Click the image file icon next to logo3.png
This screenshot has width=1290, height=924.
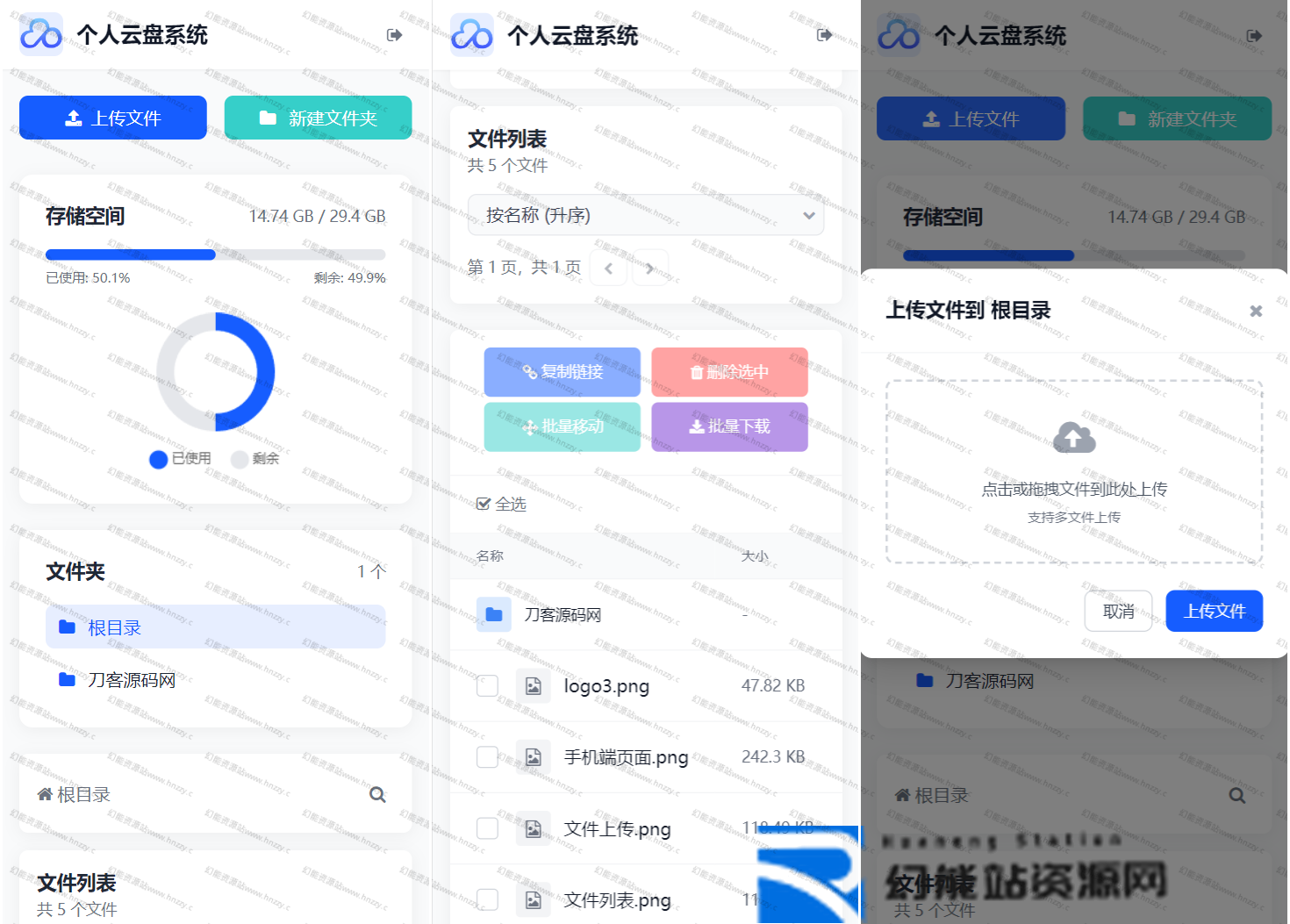[533, 686]
